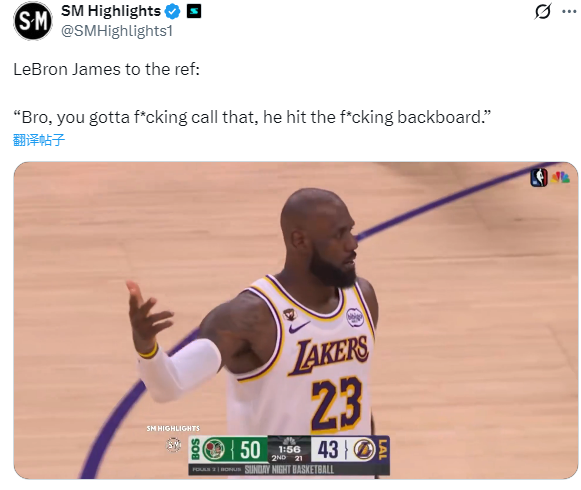Open the @SMHighlights1 handle link

point(117,31)
